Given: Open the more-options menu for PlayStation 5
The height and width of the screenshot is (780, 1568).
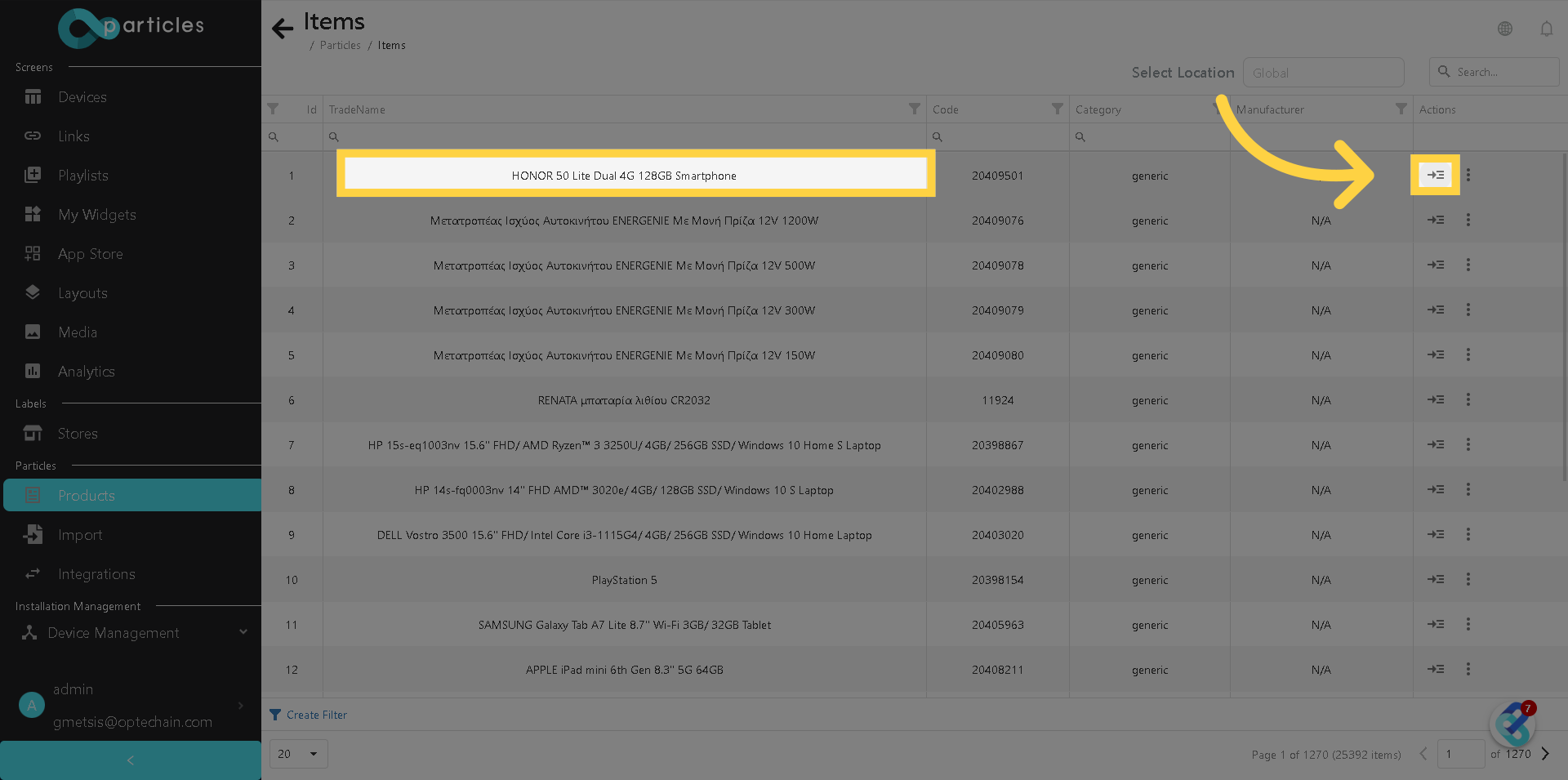Looking at the screenshot, I should (x=1468, y=579).
